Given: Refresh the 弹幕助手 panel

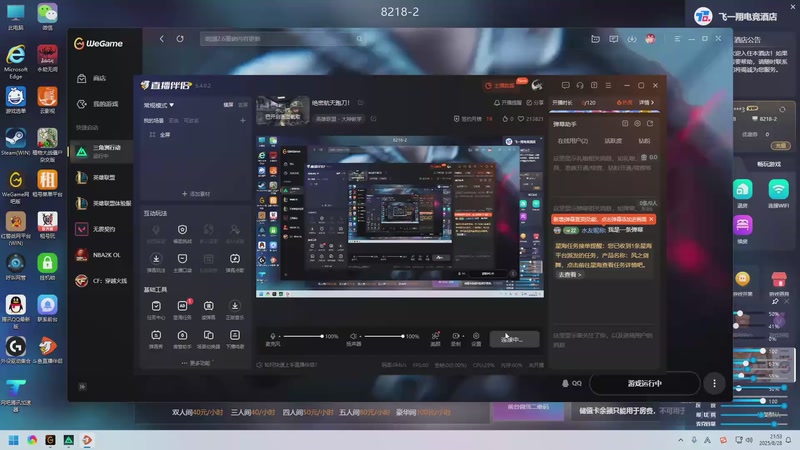Looking at the screenshot, I should click(x=650, y=123).
